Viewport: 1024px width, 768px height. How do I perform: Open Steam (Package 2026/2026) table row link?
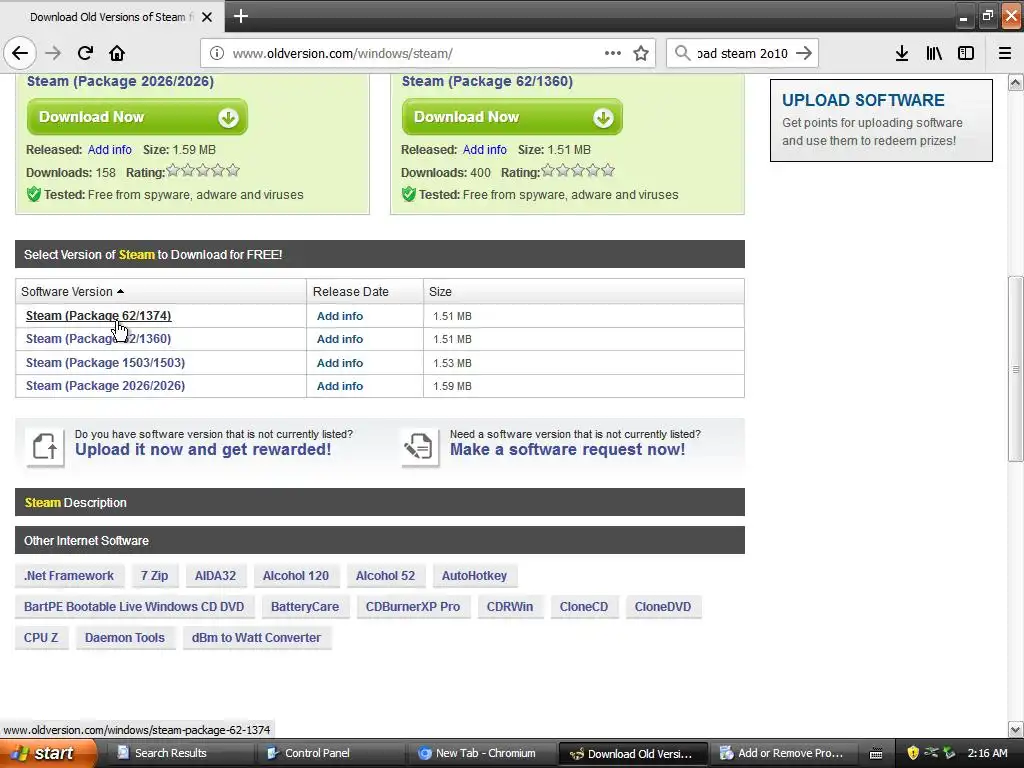[x=105, y=385]
